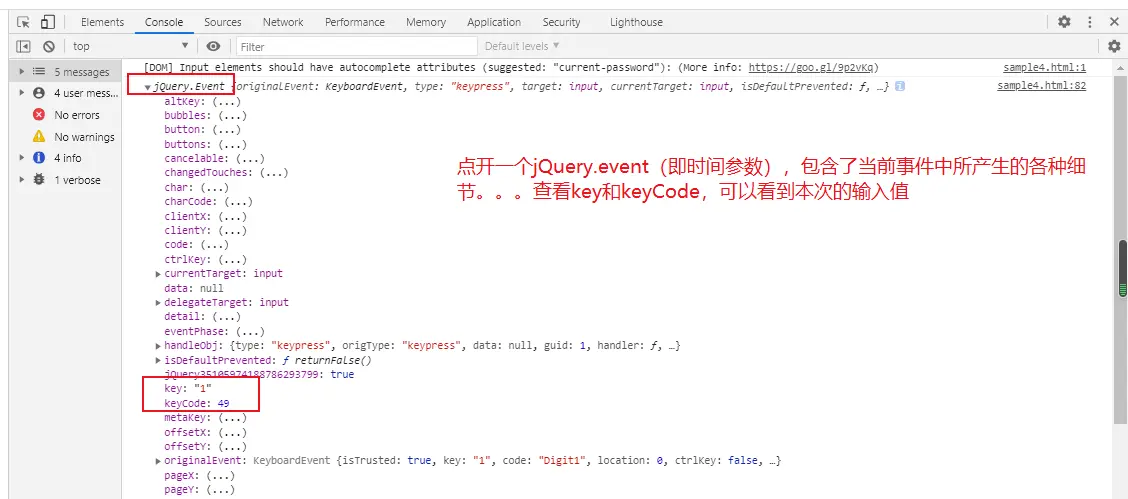
Task: Open the Default levels dropdown
Action: pos(522,46)
